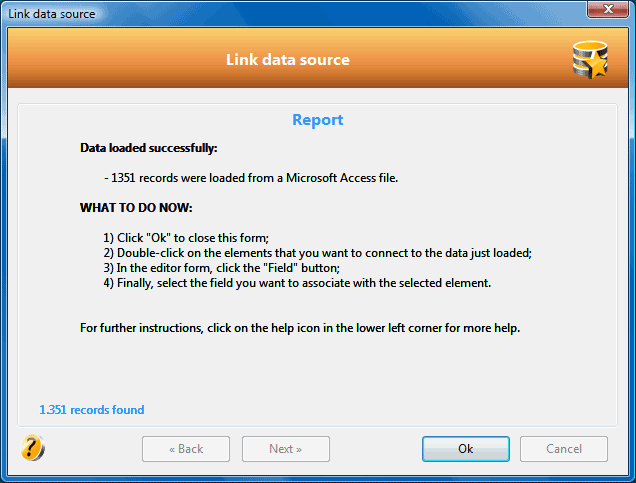Click the Cancel button
Viewport: 636px width, 483px height.
[564, 449]
